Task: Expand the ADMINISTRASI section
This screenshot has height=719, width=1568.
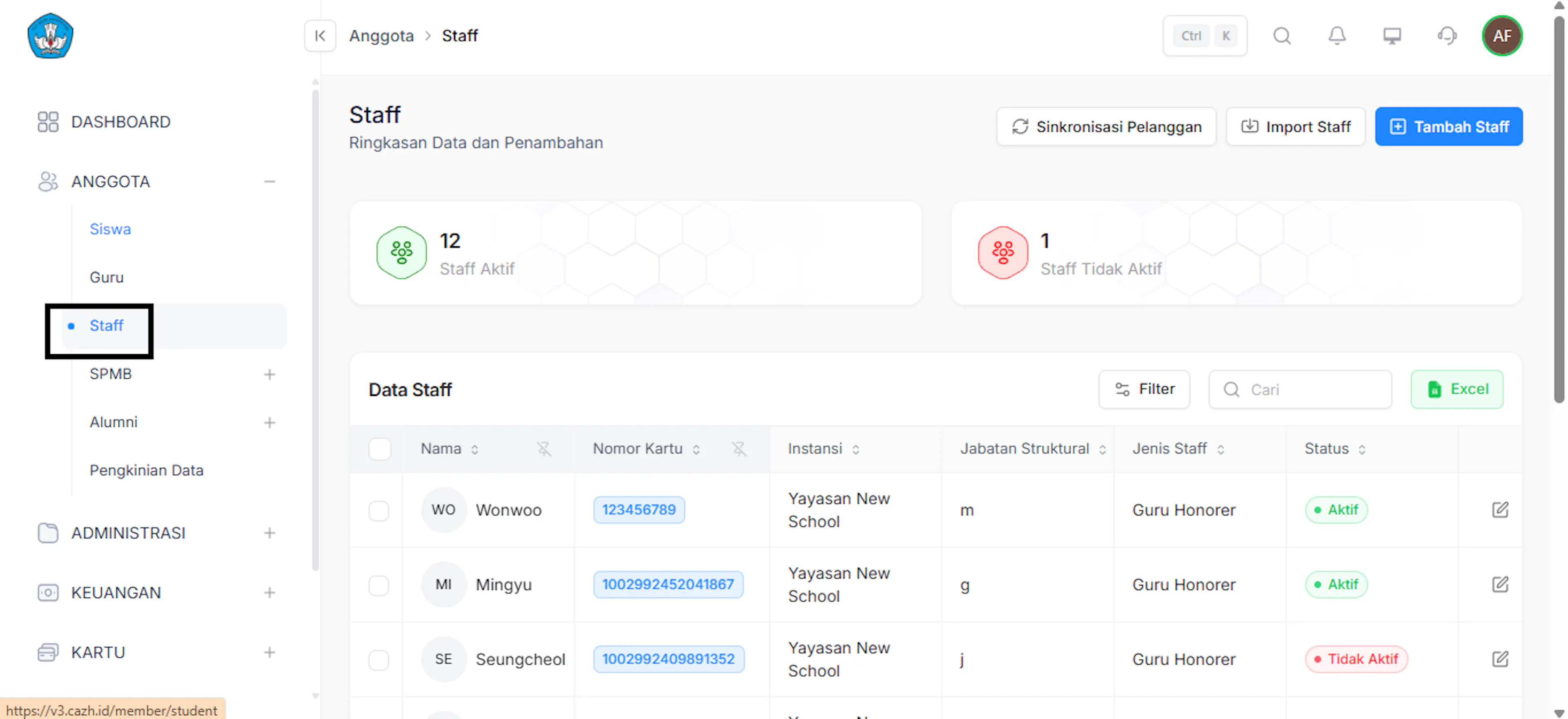Action: [269, 533]
